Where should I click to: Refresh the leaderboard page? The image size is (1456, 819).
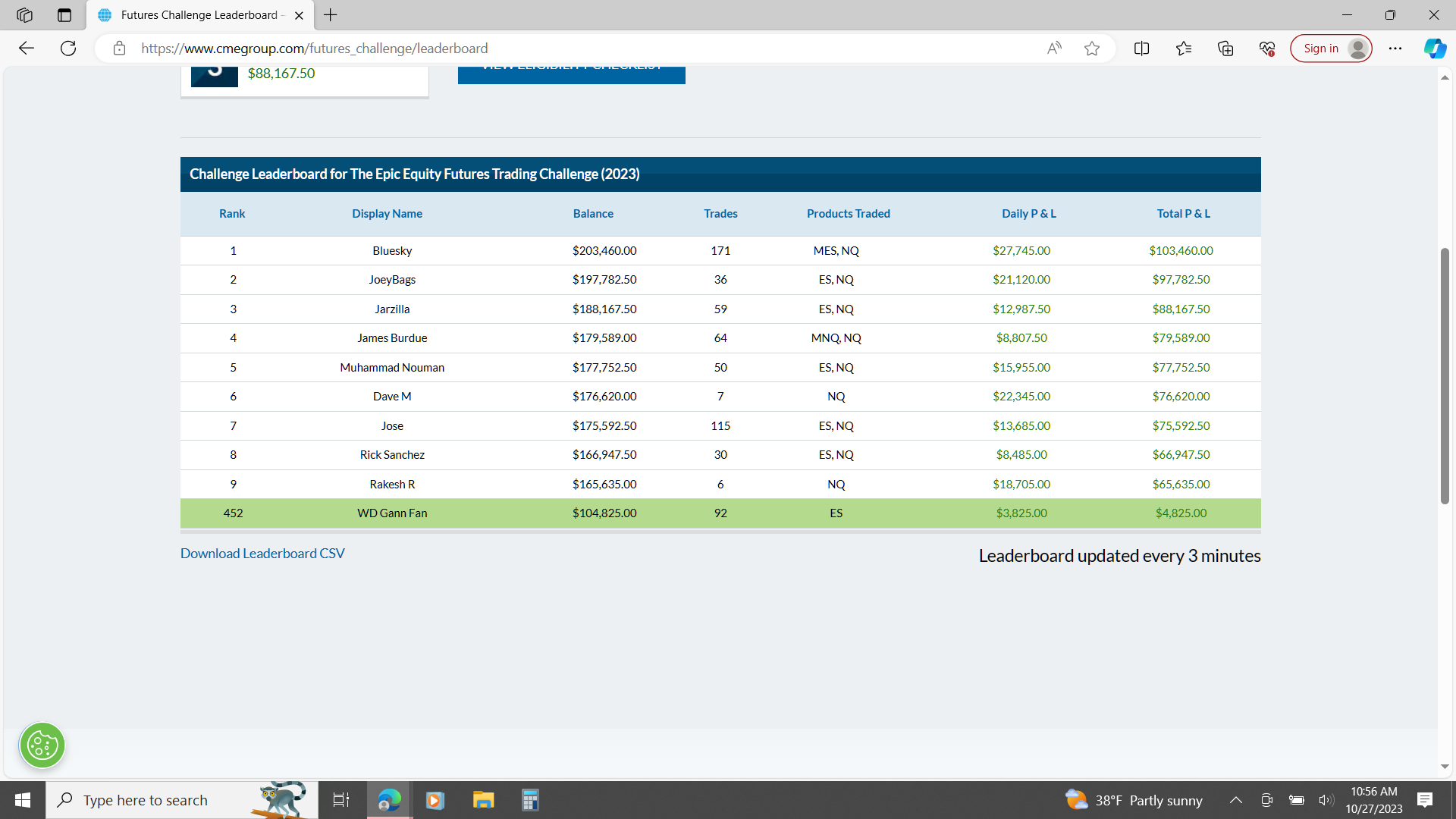click(x=68, y=49)
